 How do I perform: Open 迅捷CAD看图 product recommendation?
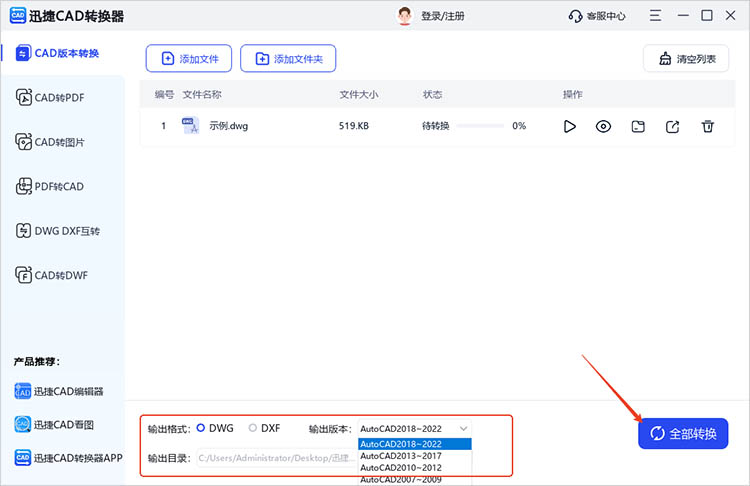54,424
